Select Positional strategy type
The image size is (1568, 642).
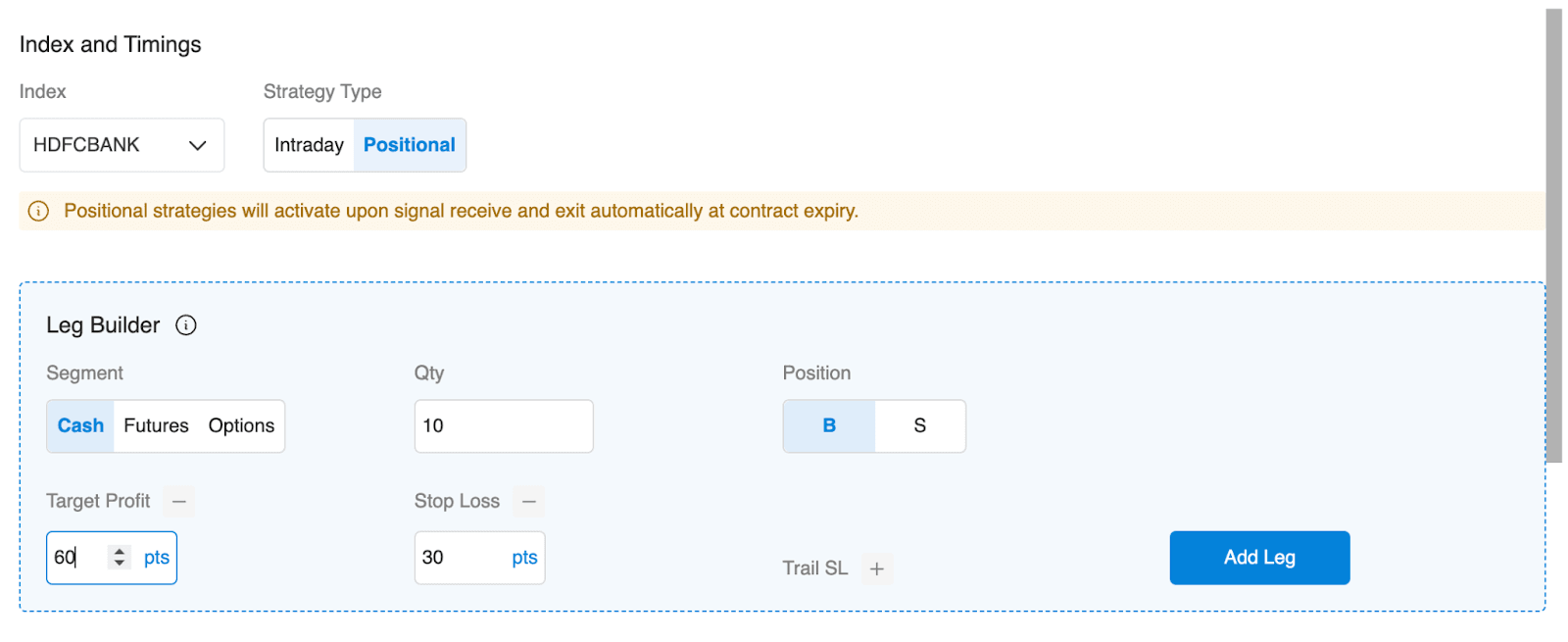(410, 145)
